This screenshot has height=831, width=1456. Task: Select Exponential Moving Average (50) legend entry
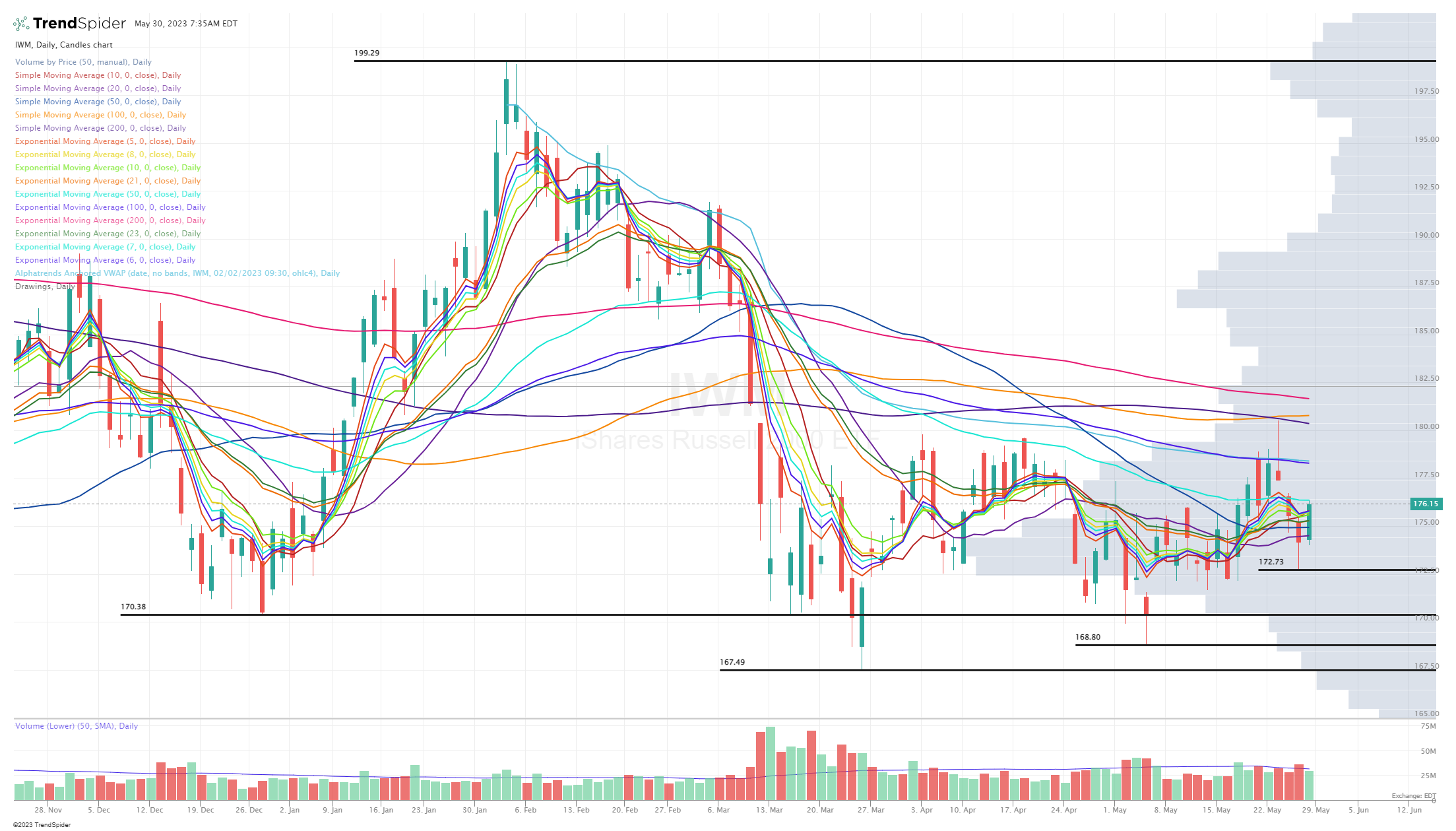pos(108,193)
